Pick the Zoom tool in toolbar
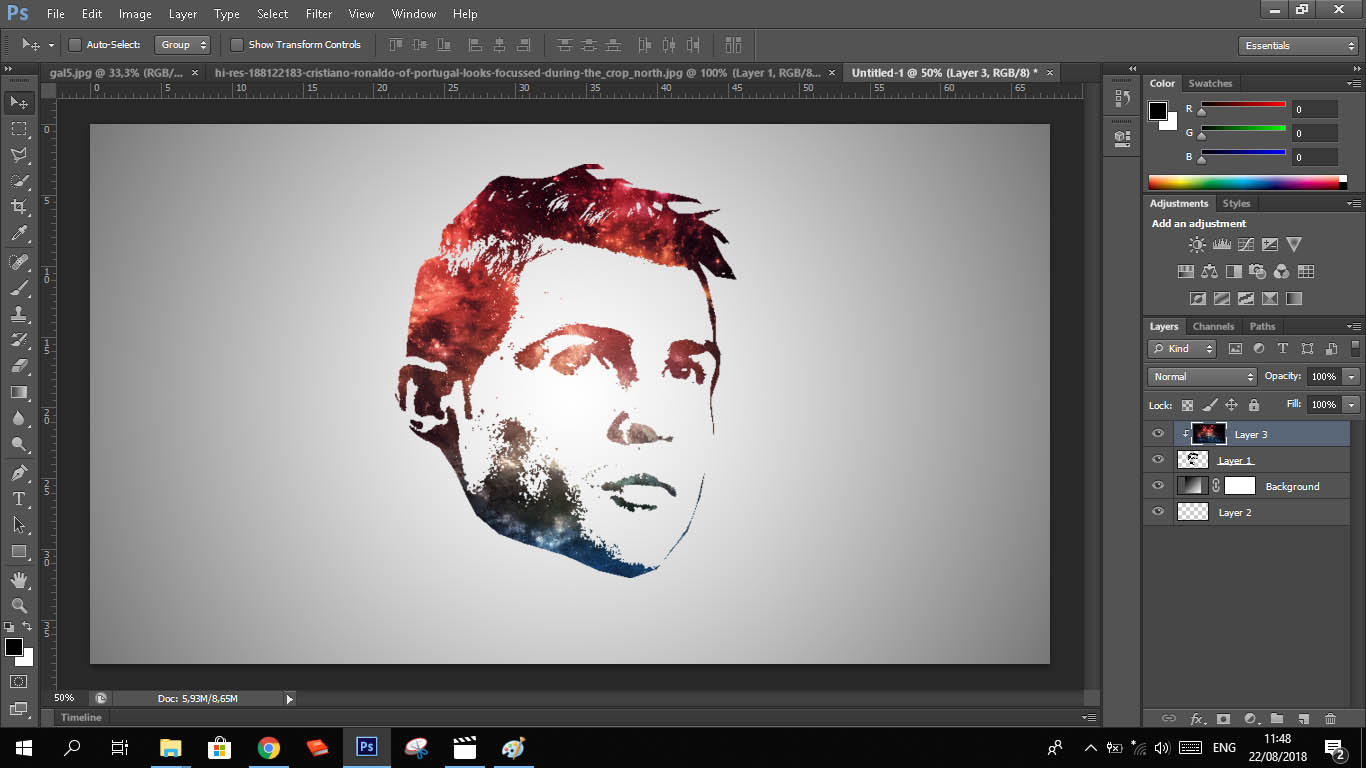This screenshot has height=768, width=1366. click(x=19, y=605)
